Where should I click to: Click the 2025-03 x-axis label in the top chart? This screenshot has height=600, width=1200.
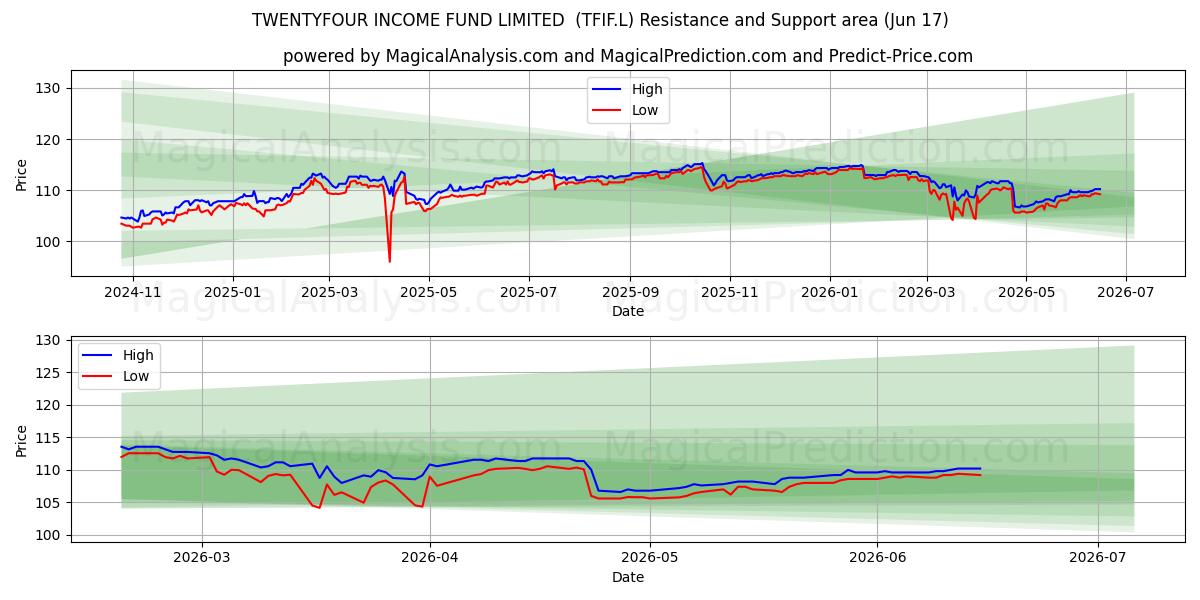pyautogui.click(x=329, y=293)
